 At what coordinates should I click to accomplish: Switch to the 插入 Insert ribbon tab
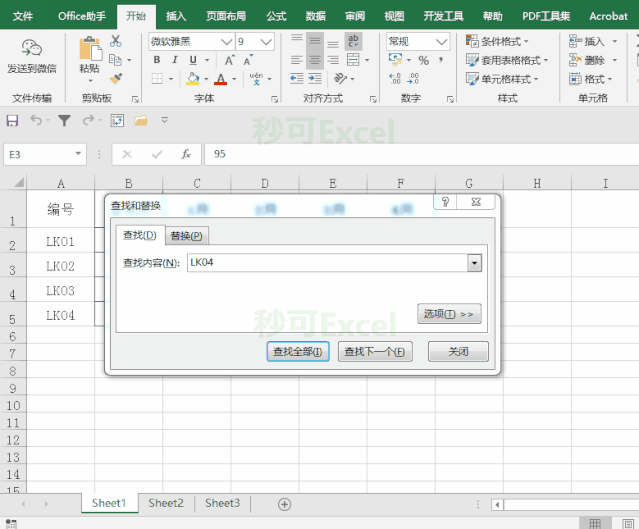[x=176, y=16]
